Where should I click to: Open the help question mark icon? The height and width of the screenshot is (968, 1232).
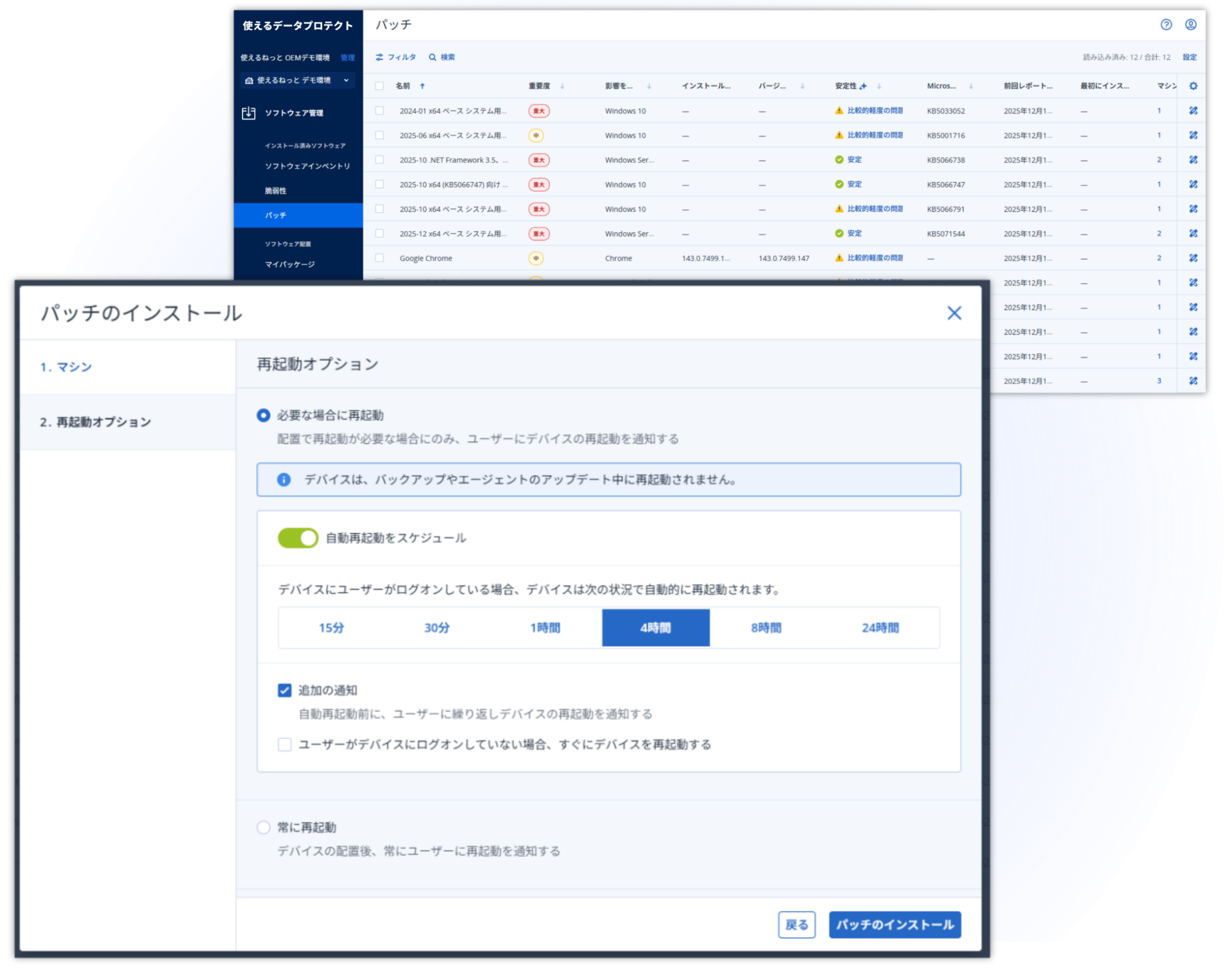[x=1166, y=24]
